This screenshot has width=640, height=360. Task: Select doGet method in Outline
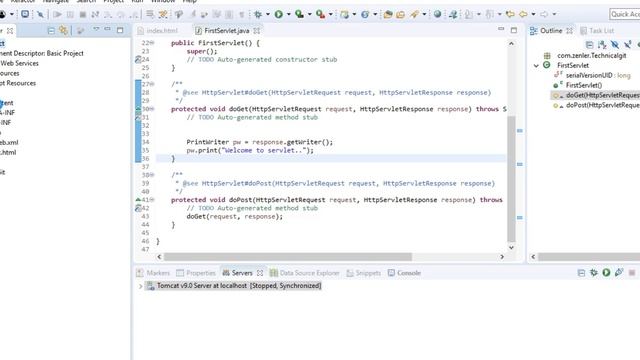pos(597,95)
